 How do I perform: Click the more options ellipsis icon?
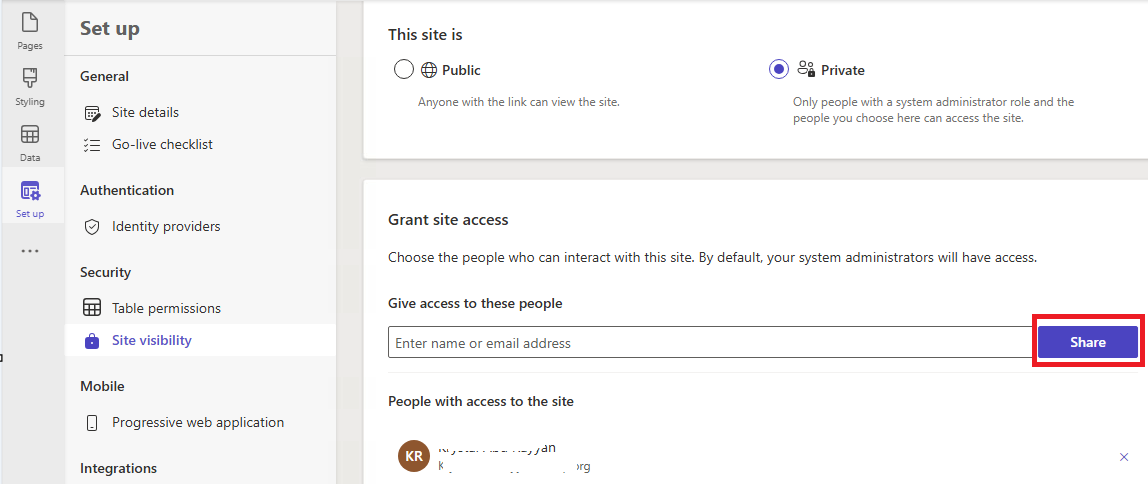tap(30, 251)
